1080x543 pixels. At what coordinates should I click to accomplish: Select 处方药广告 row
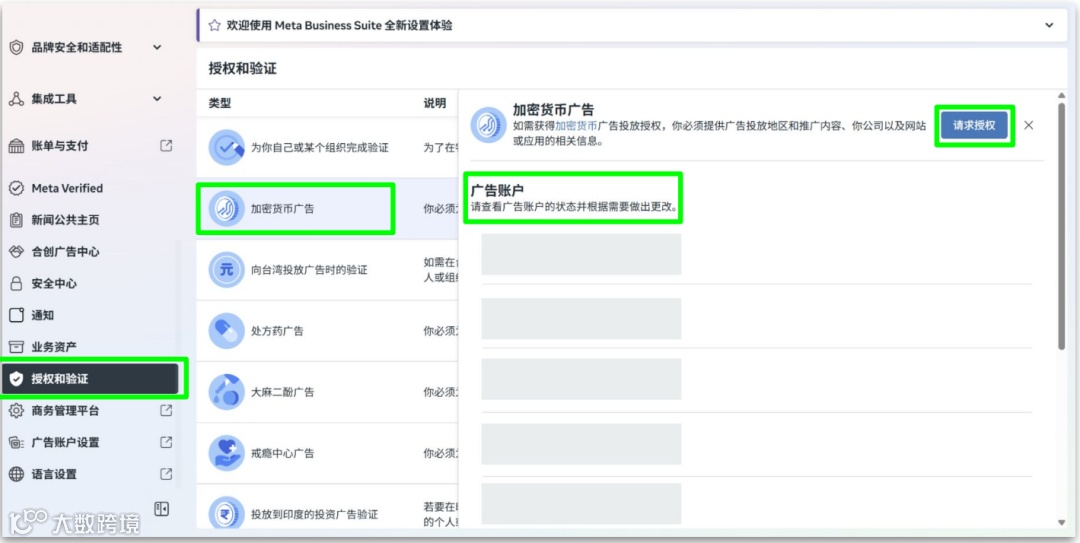[x=327, y=331]
